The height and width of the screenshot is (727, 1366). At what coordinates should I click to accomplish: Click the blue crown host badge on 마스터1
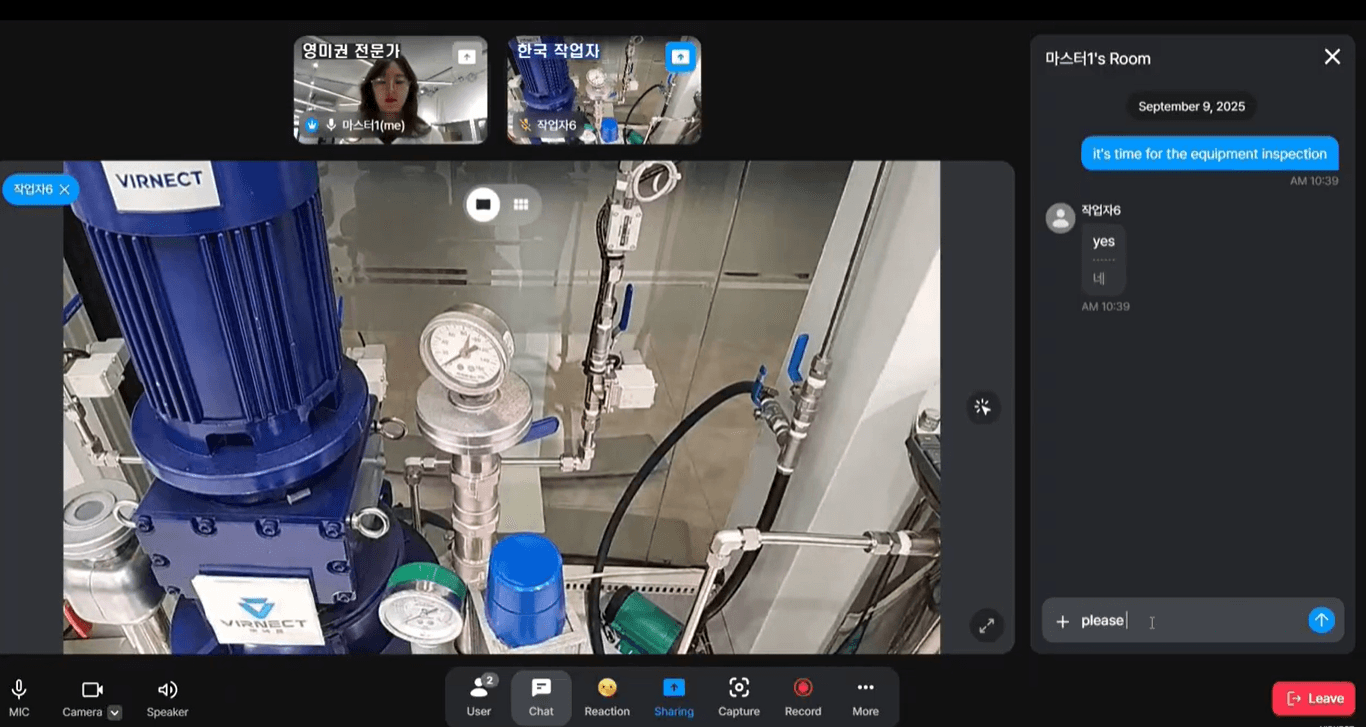tap(311, 125)
